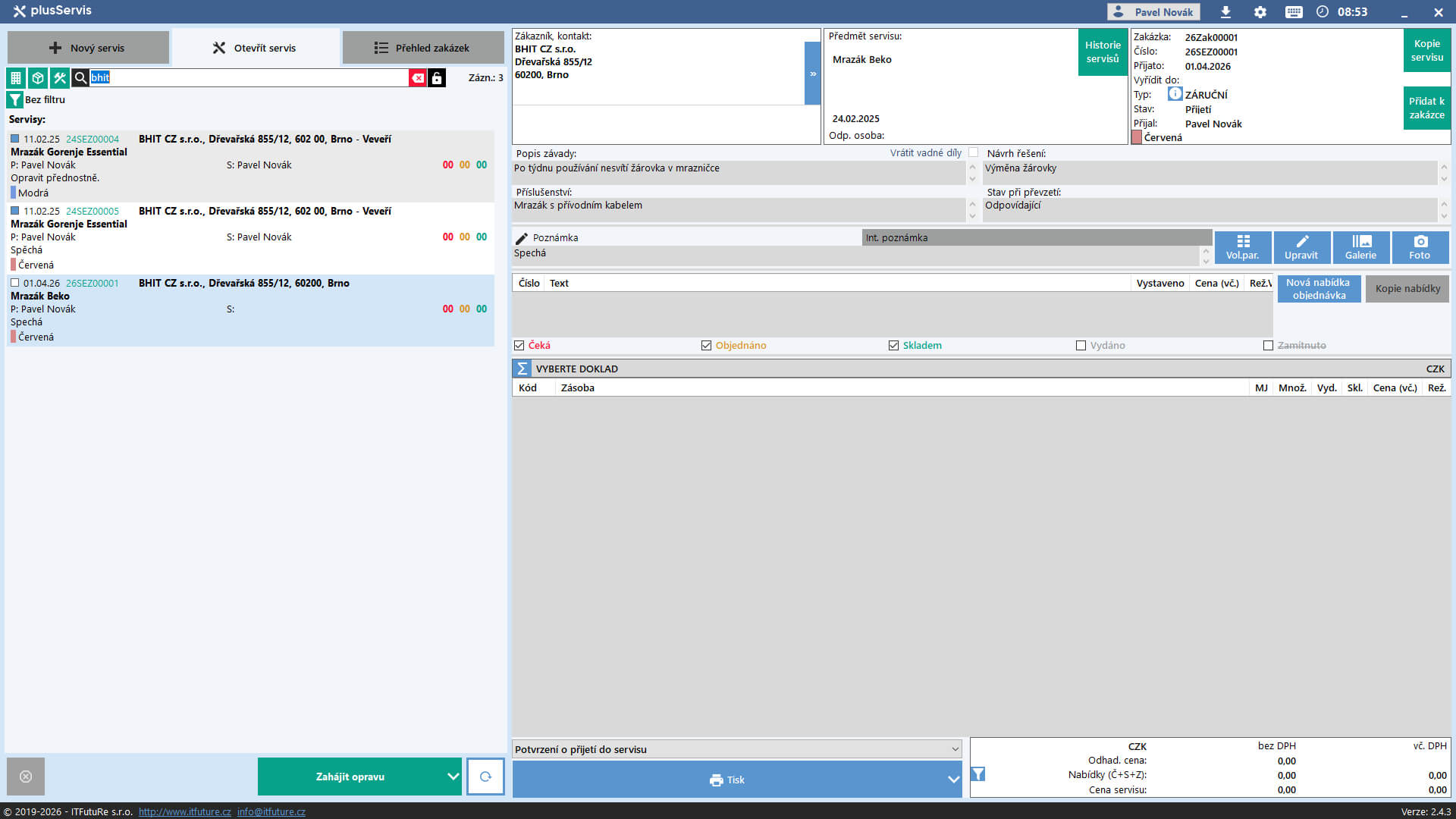The height and width of the screenshot is (819, 1456).
Task: Uncheck the Skladem filter checkbox
Action: [894, 346]
